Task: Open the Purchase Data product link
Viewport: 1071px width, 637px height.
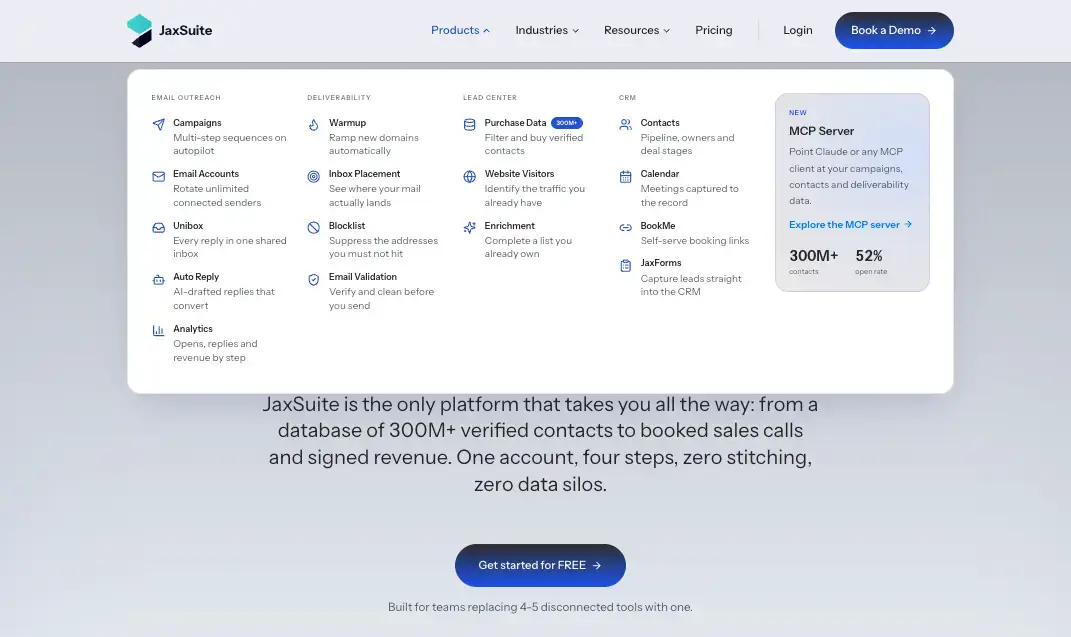Action: click(531, 137)
